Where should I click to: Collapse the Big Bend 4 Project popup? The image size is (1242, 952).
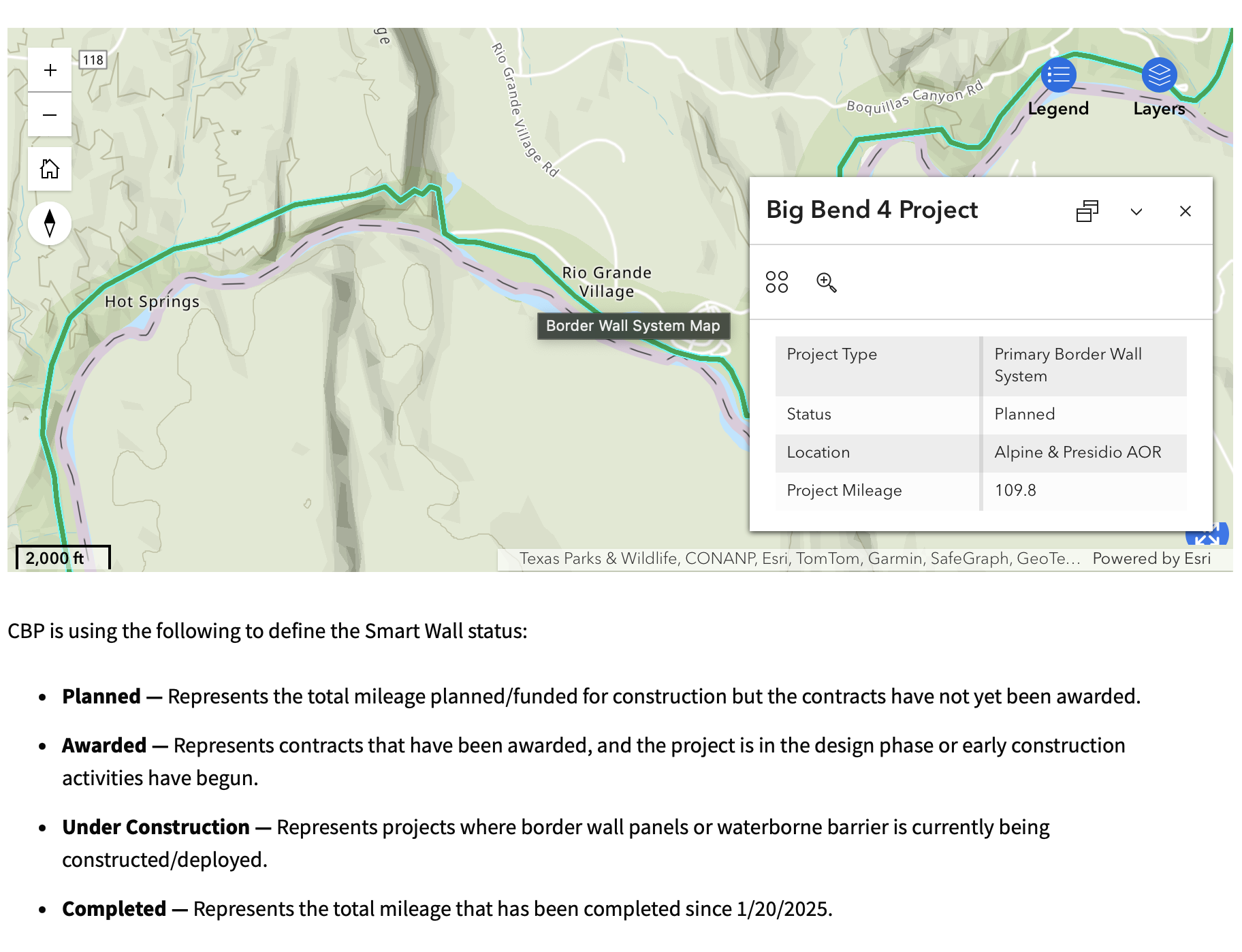(x=1136, y=211)
